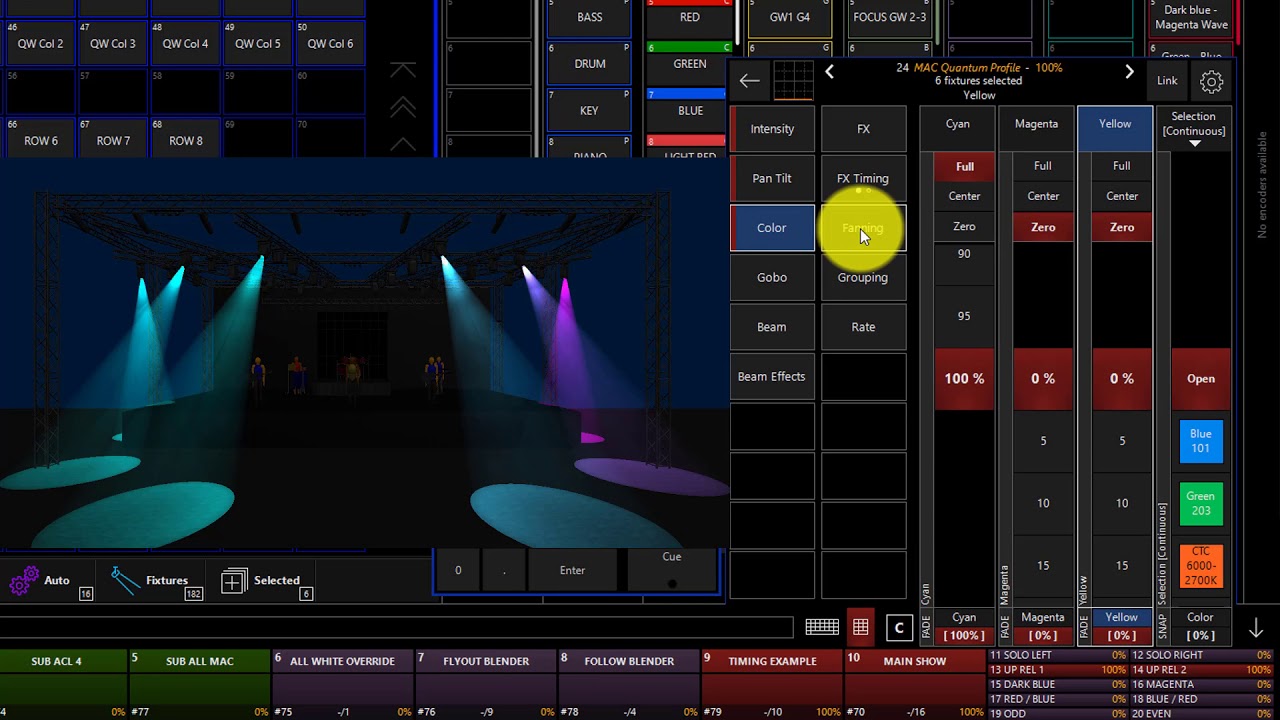Open the on-screen keyboard icon
The image size is (1280, 720).
click(822, 627)
